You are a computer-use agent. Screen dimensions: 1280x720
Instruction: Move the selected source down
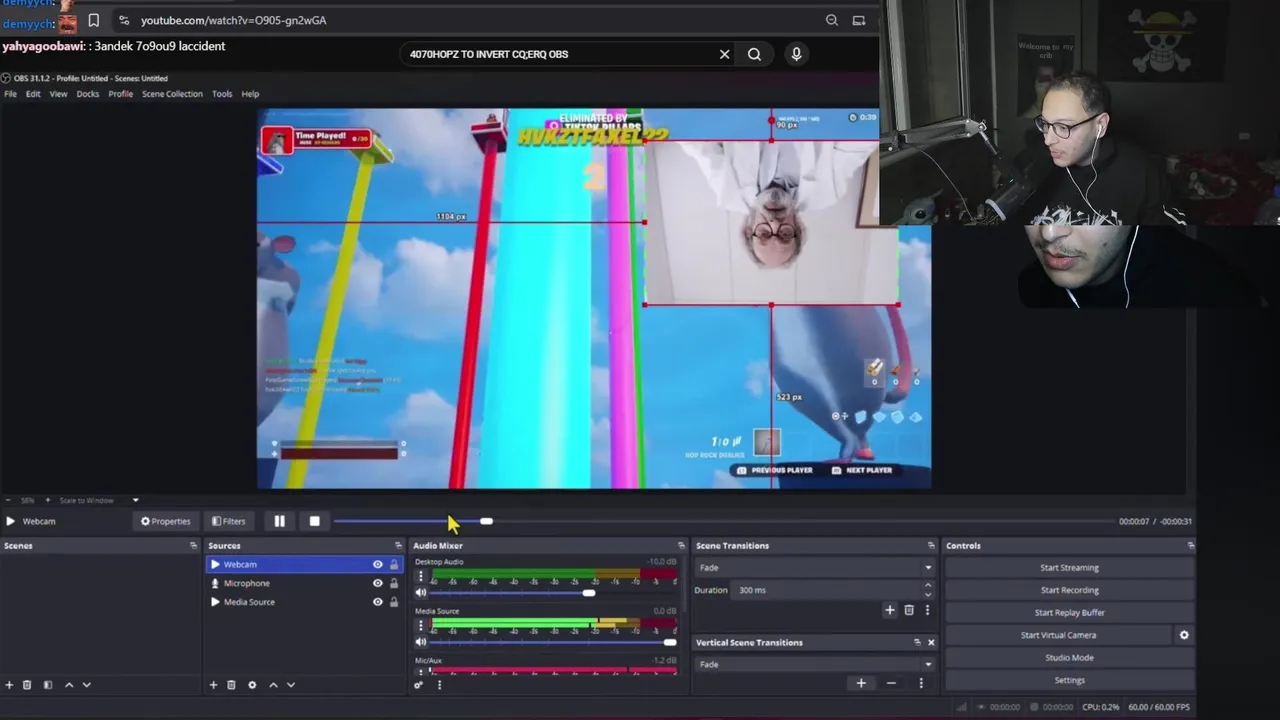(x=291, y=685)
